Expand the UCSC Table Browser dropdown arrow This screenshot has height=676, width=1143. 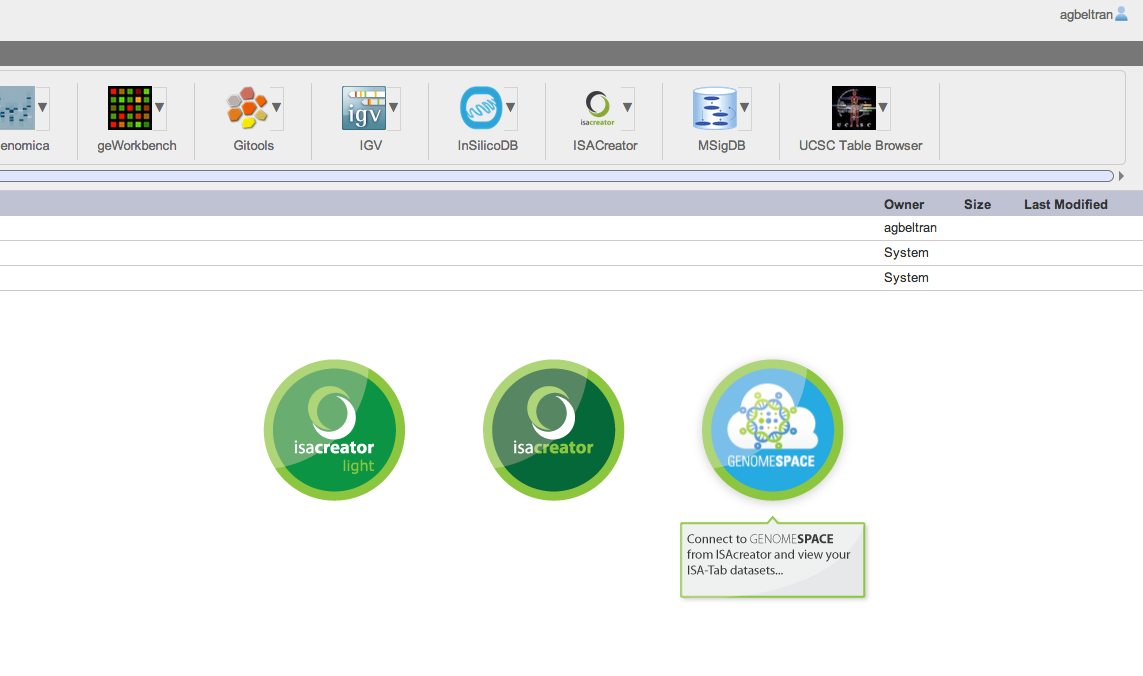pos(883,108)
